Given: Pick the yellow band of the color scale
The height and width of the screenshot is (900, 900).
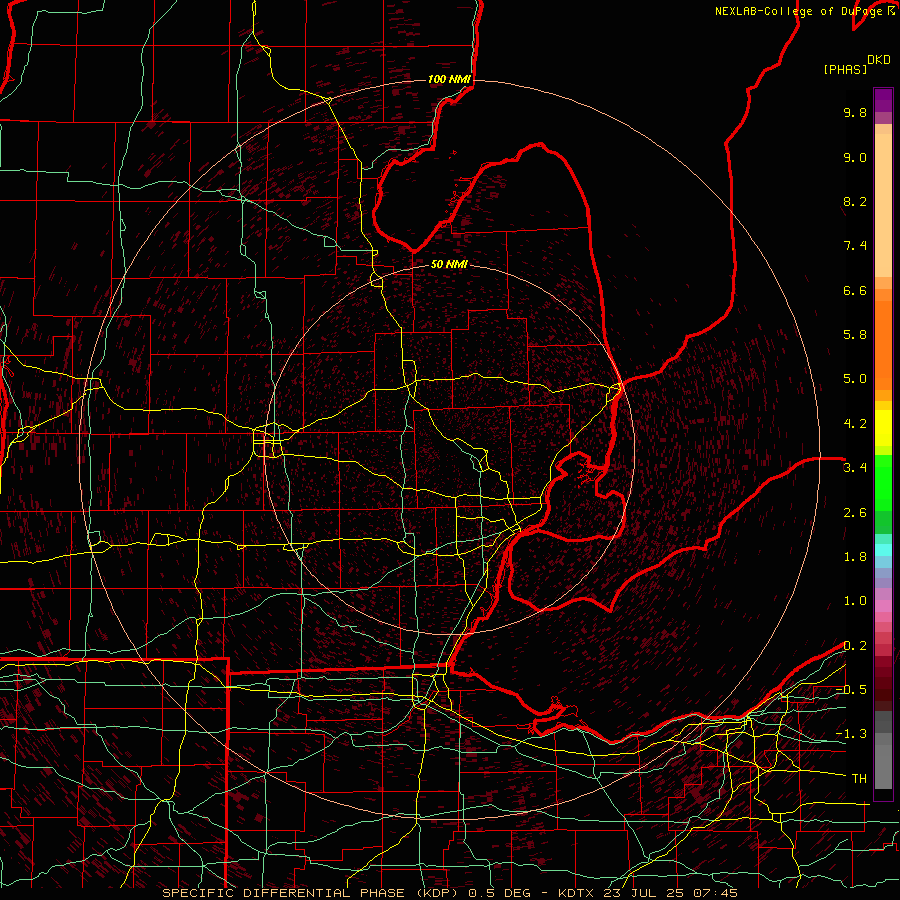Looking at the screenshot, I should (x=883, y=428).
